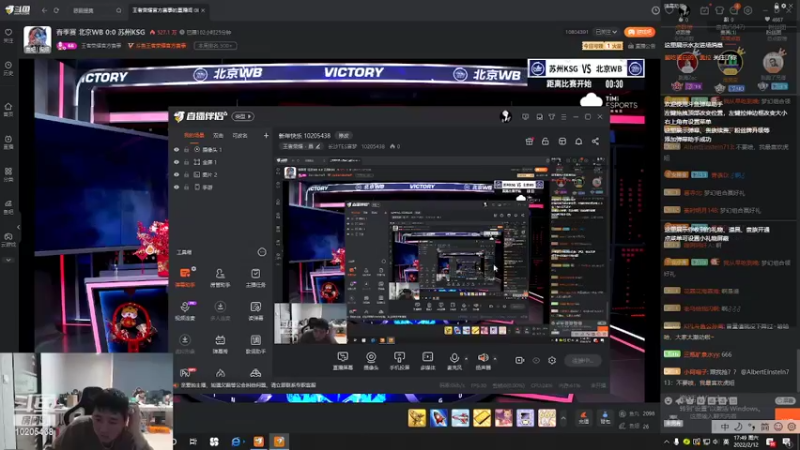Screen dimensions: 800x450
Task: Toggle lock on the 图片 2 source
Action: (x=186, y=174)
